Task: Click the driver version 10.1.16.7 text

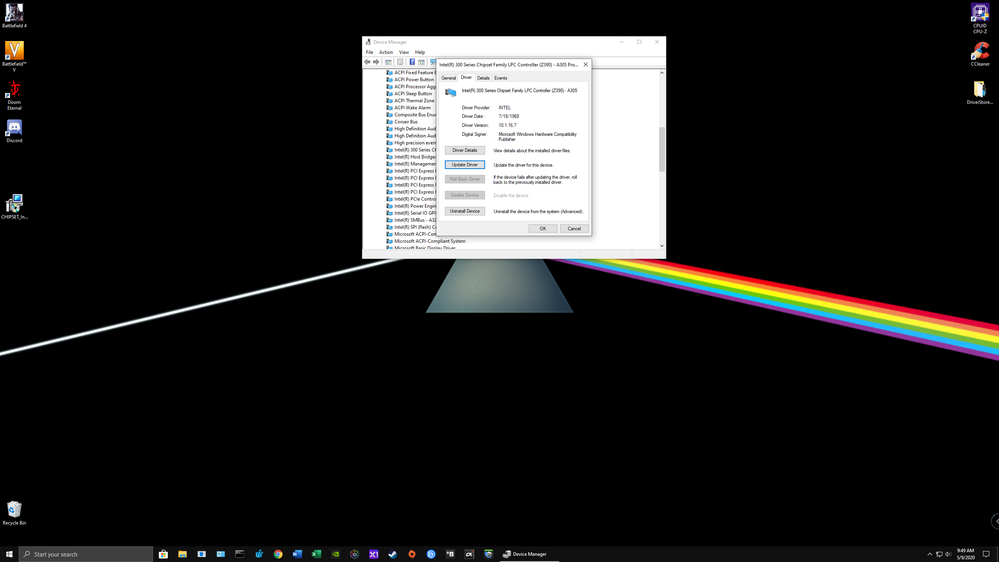Action: pyautogui.click(x=508, y=126)
